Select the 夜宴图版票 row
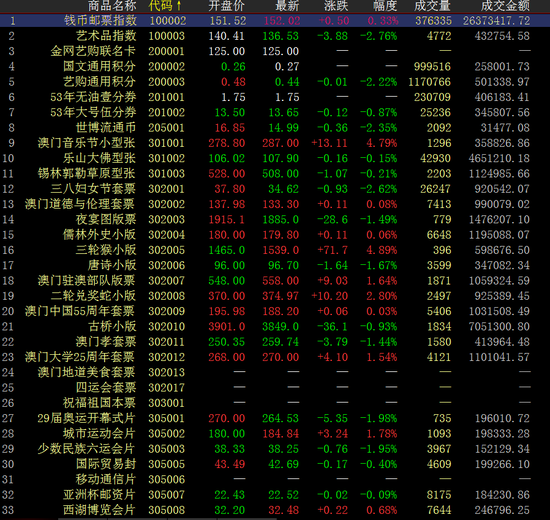 click(275, 219)
